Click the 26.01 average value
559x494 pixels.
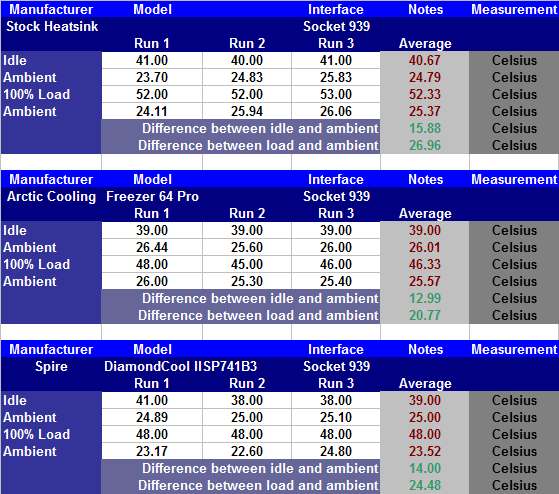tap(425, 247)
